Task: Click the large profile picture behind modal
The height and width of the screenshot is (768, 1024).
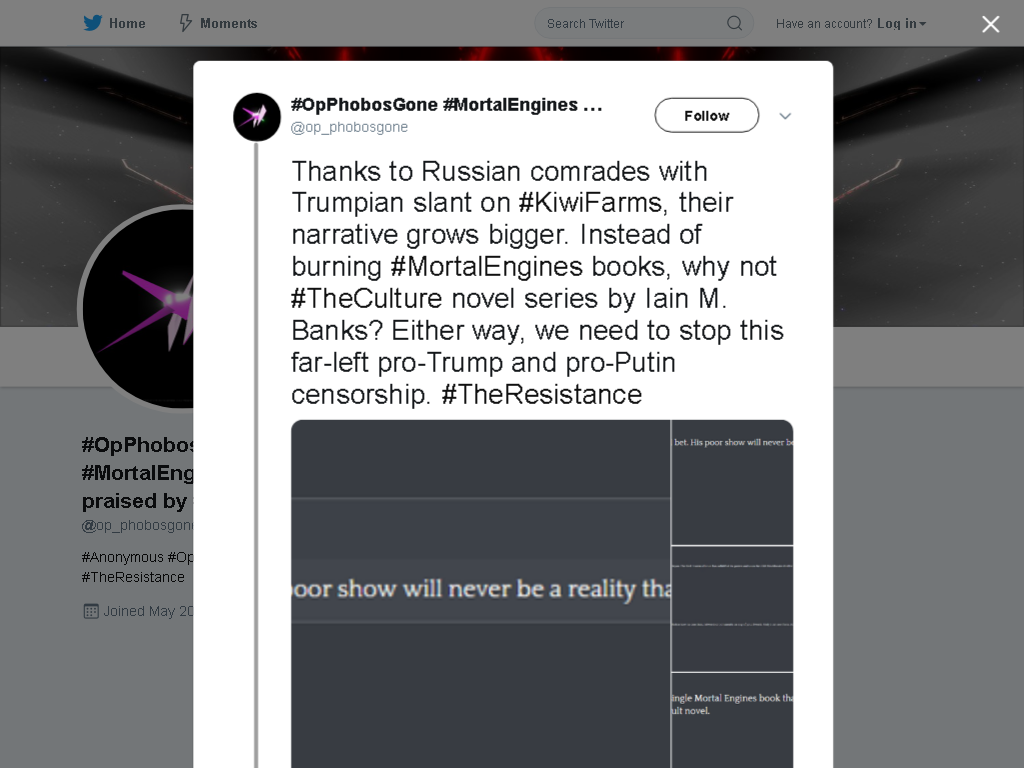Action: point(137,308)
